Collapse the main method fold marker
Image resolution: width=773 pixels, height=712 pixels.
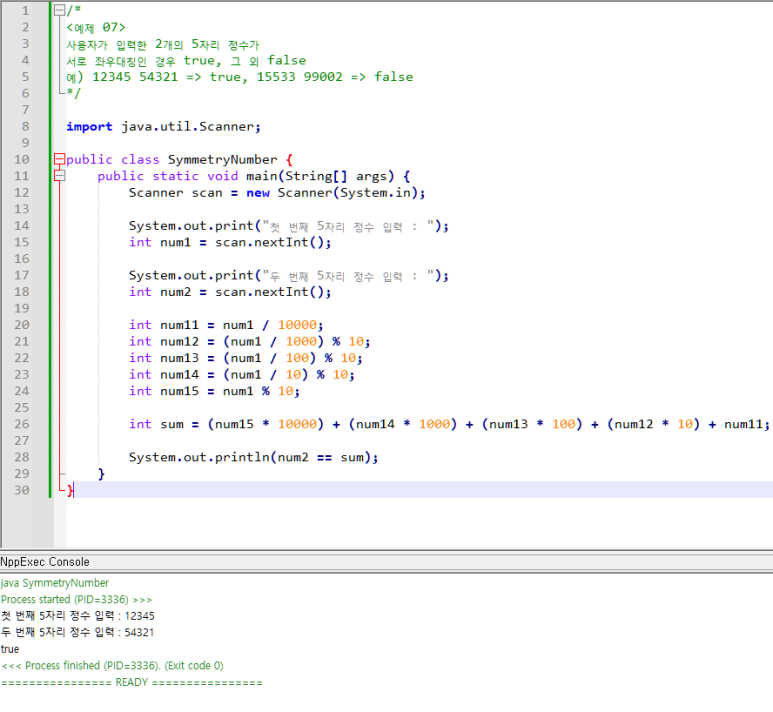pyautogui.click(x=59, y=176)
